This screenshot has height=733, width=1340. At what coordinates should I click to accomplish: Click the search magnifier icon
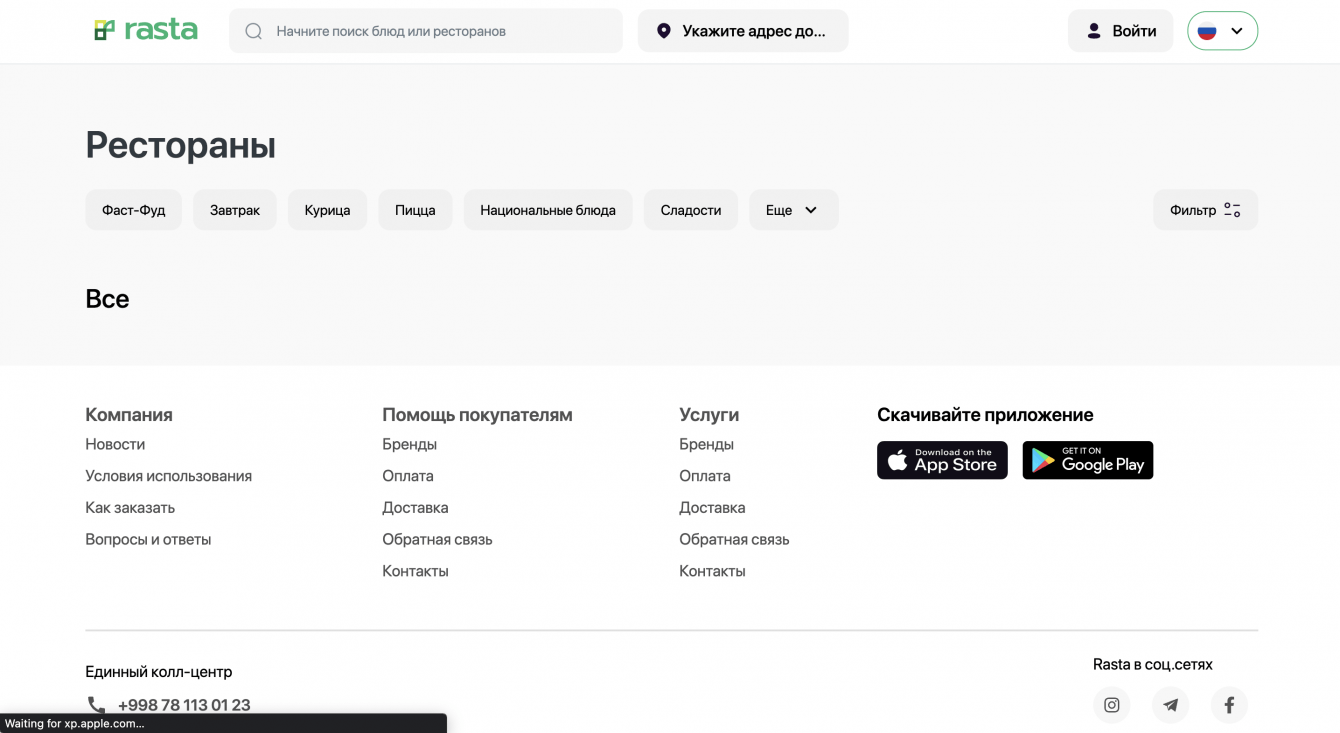[254, 31]
